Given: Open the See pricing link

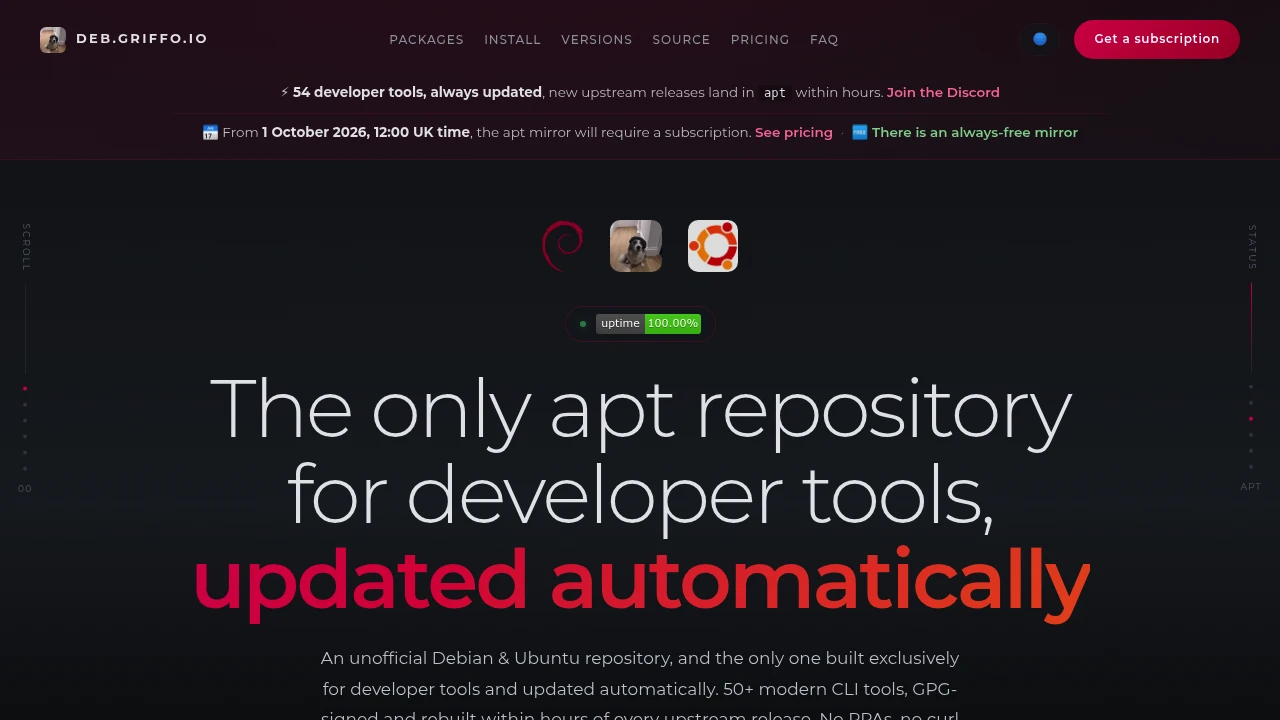Looking at the screenshot, I should (x=794, y=132).
